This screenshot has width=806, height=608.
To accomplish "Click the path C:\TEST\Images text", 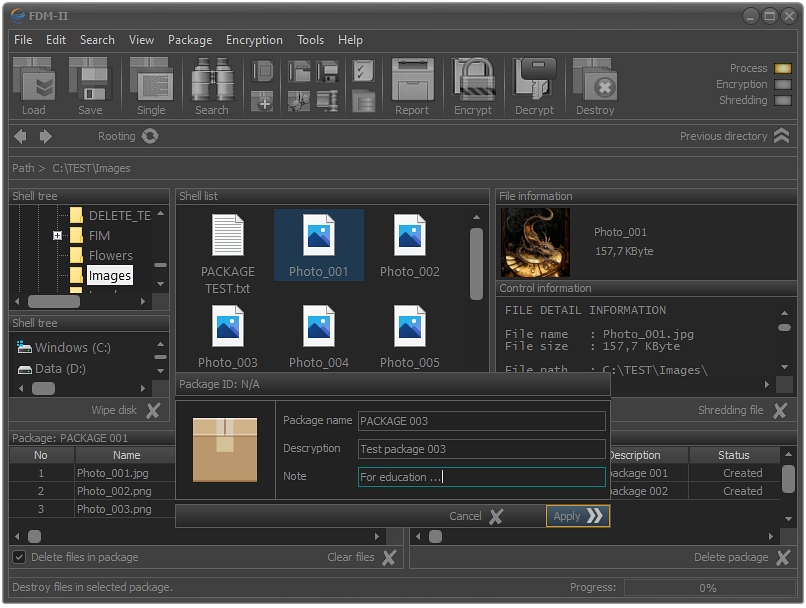I will [x=91, y=168].
